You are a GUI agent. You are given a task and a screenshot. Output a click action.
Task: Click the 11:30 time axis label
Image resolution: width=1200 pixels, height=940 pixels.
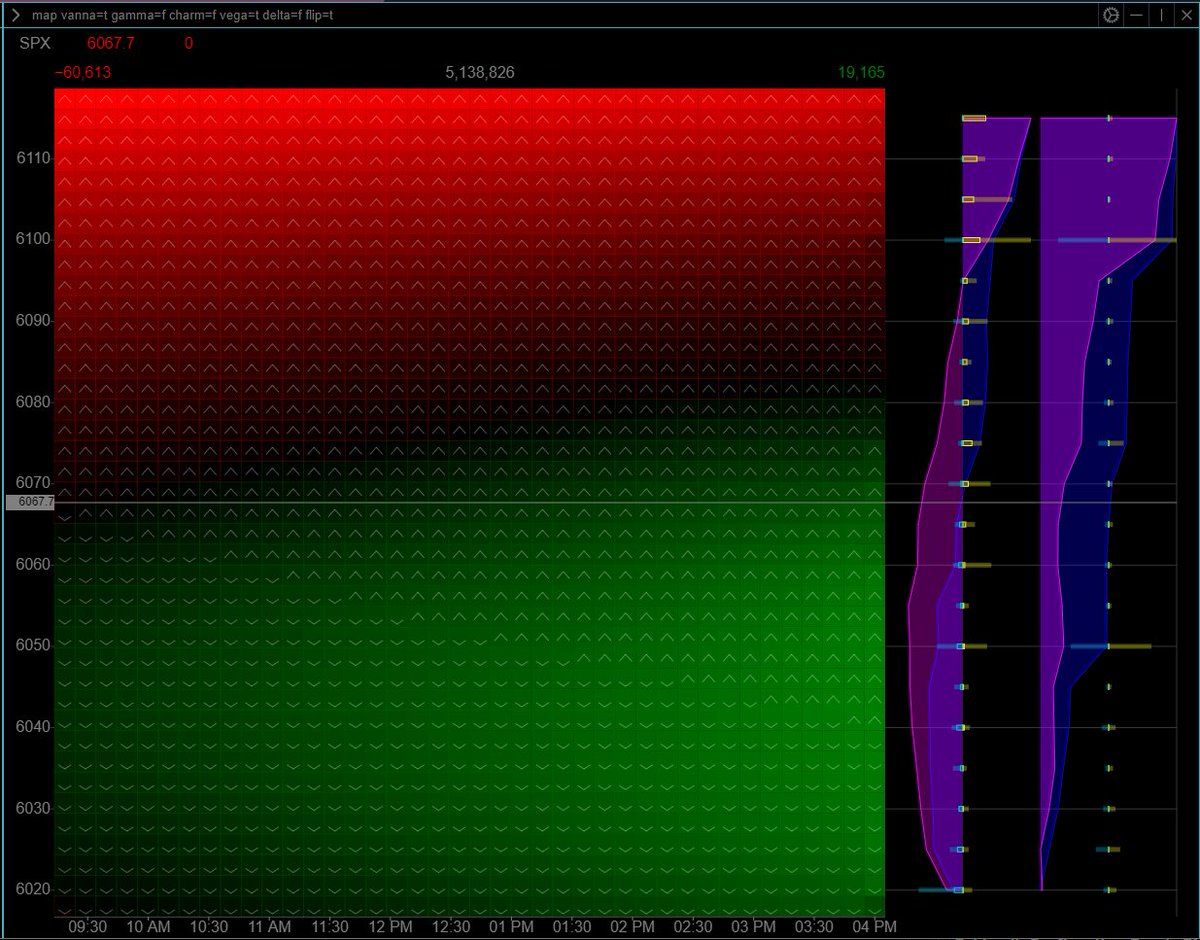click(329, 927)
